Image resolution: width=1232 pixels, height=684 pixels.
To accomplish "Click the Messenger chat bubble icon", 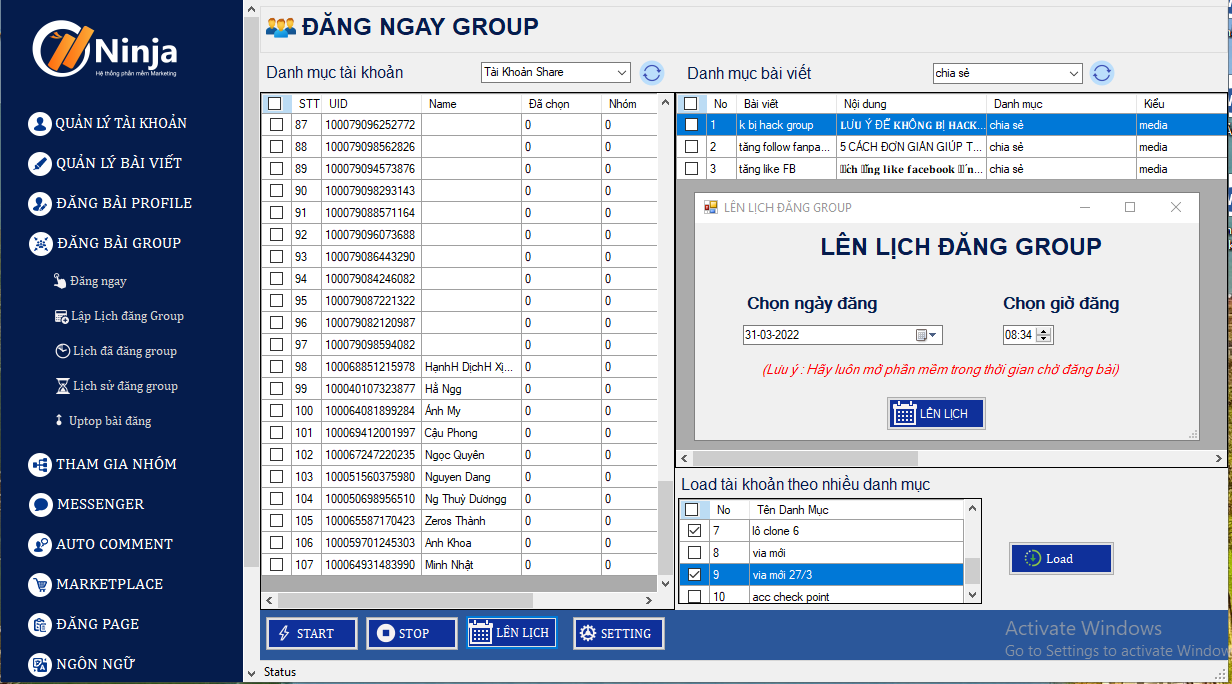I will [x=40, y=504].
